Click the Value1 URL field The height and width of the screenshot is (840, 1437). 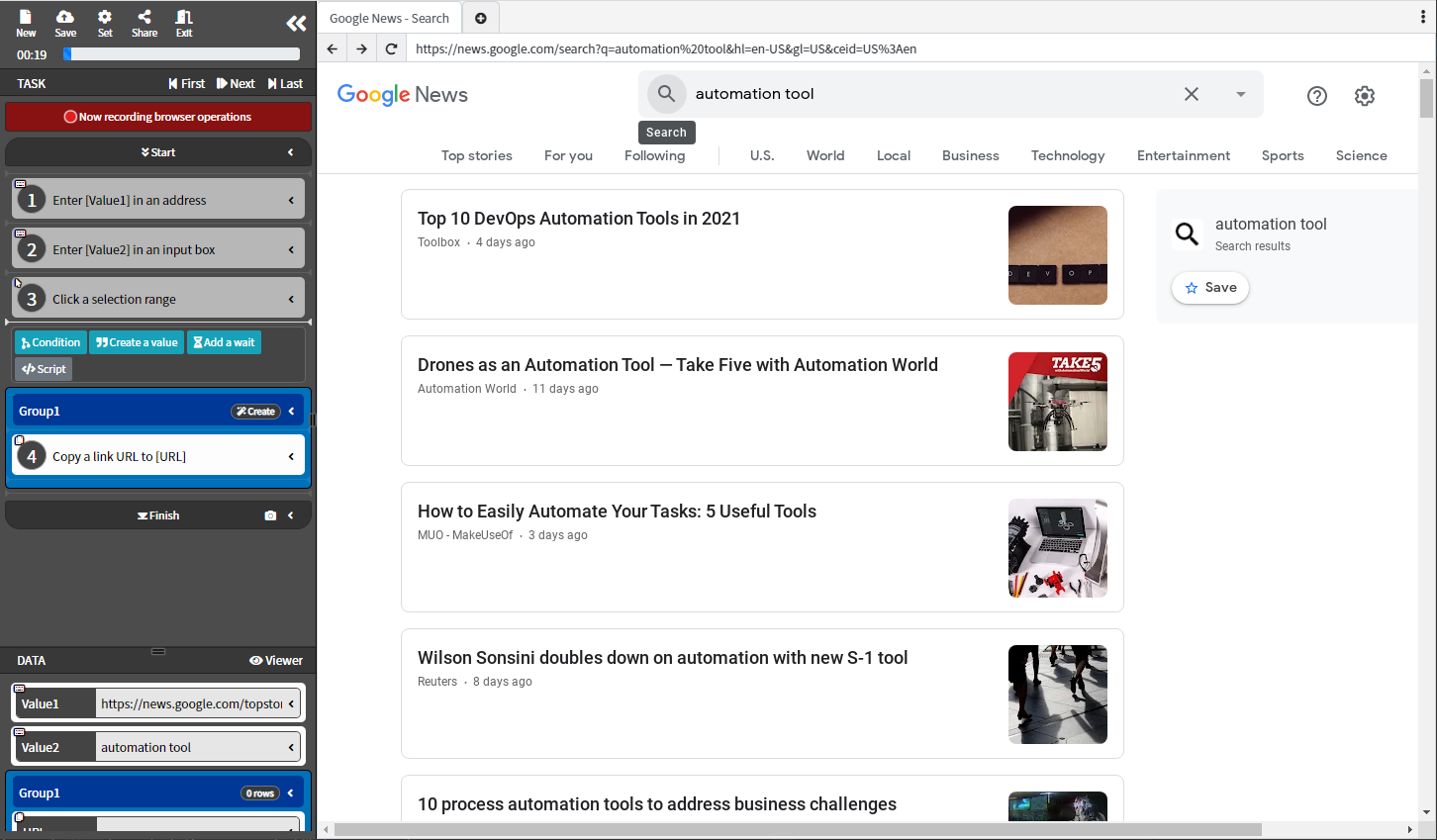click(191, 703)
